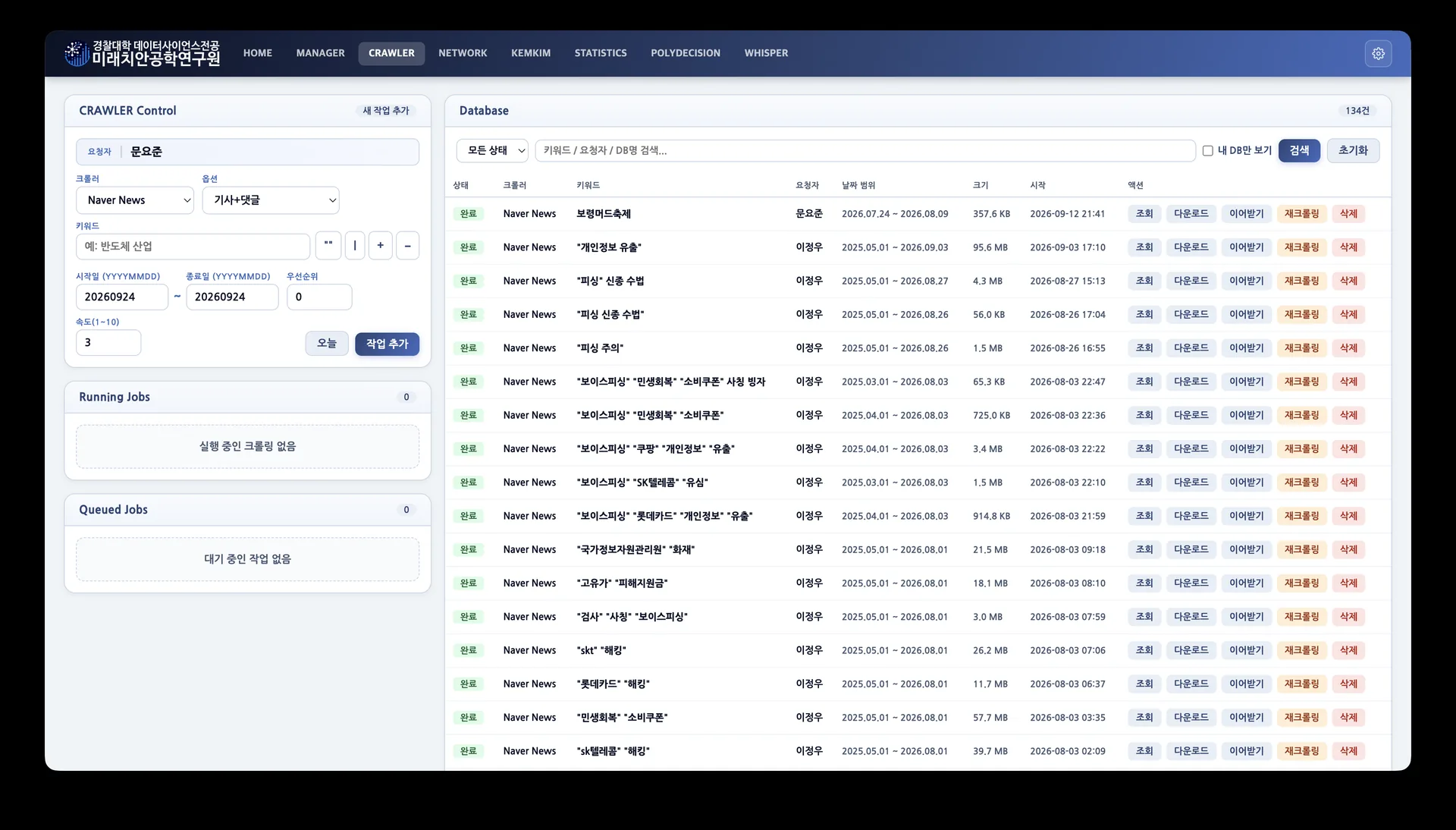The width and height of the screenshot is (1456, 830).
Task: Click the keyword "민생회복" "소비쿠폰"
Action: click(x=622, y=718)
